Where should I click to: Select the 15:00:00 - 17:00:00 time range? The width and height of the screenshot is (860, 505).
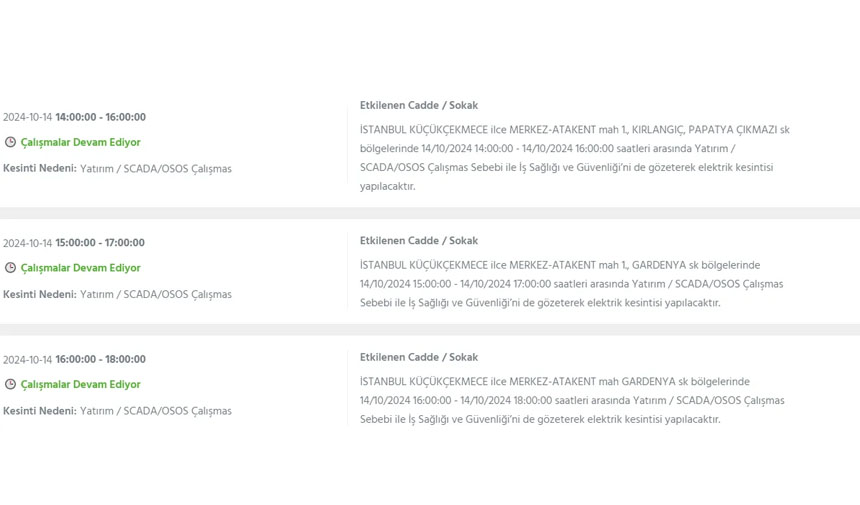[x=100, y=243]
